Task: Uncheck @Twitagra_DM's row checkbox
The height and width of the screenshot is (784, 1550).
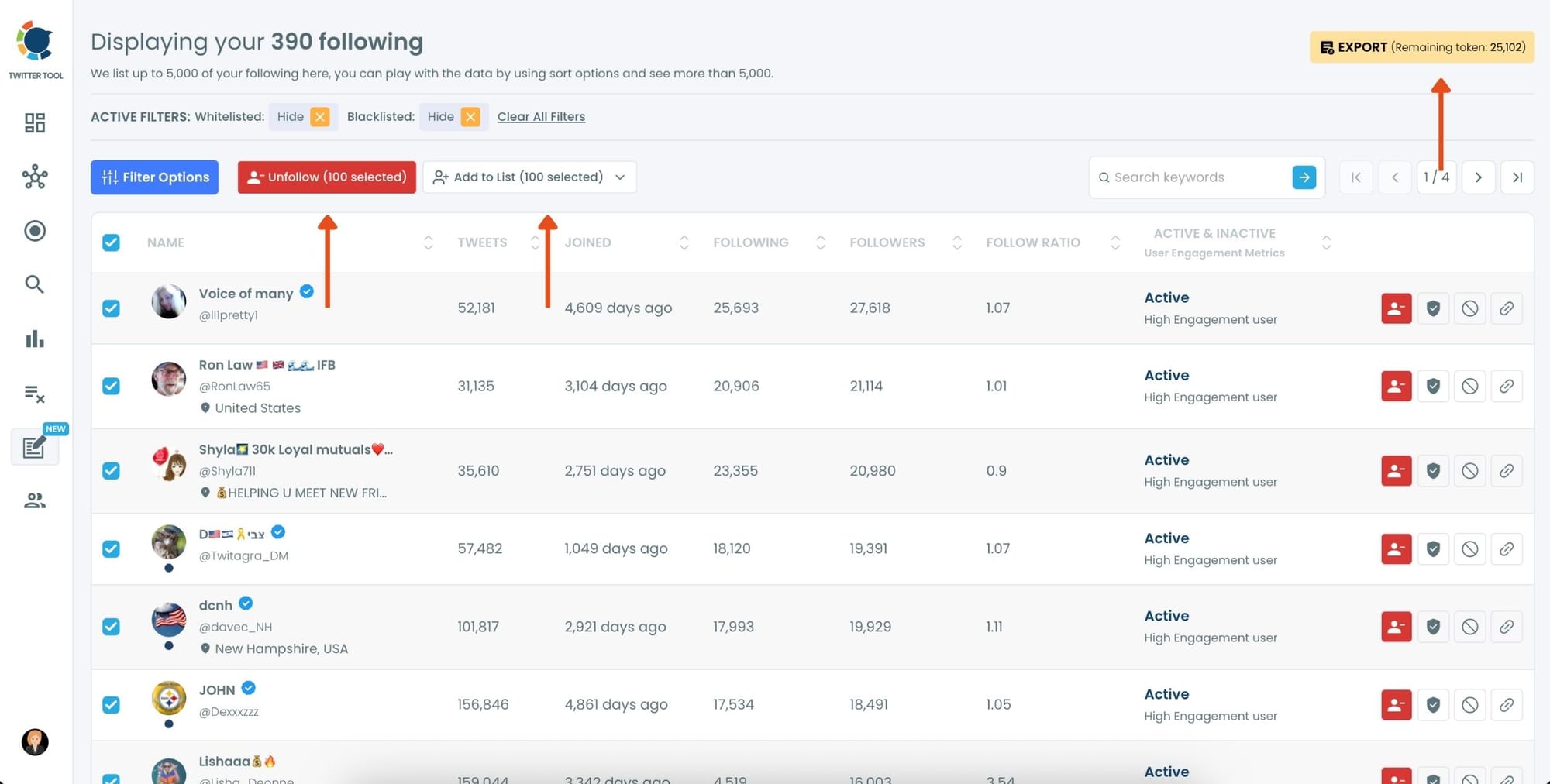Action: click(111, 548)
